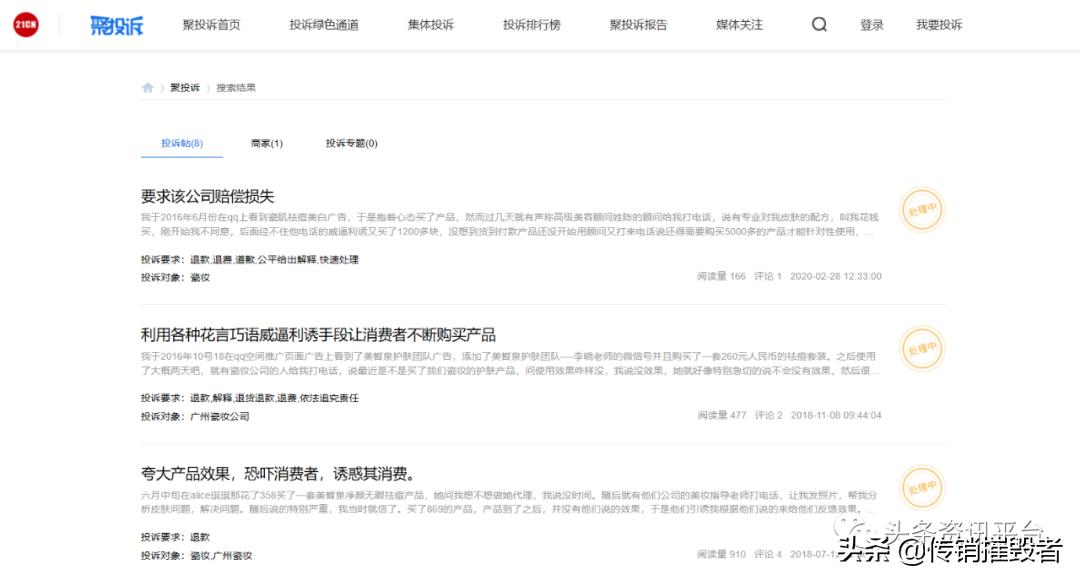Click the search magnifier icon
The image size is (1080, 581).
coord(819,23)
